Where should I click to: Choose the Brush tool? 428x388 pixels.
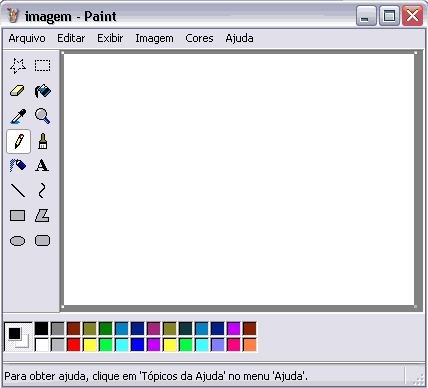coord(43,141)
